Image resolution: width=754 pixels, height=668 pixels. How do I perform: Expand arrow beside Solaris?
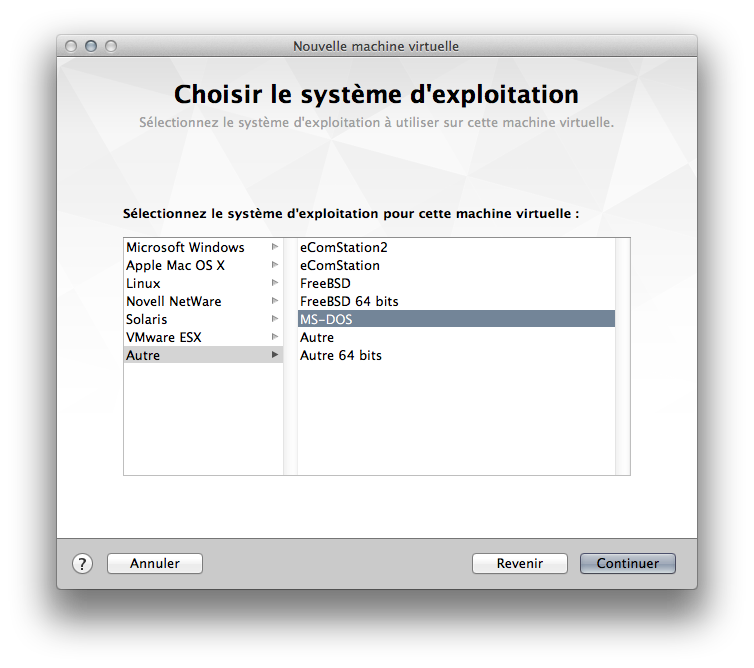coord(275,319)
